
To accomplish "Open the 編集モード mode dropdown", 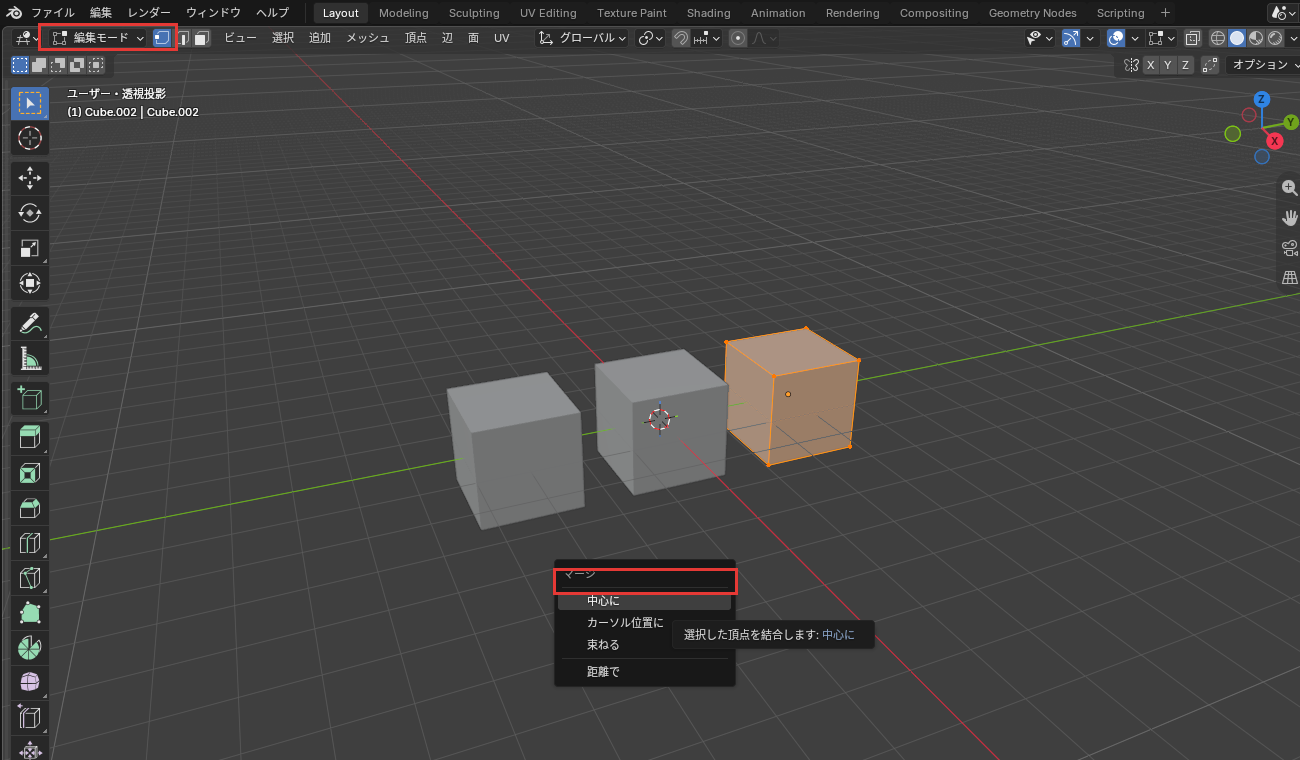I will [x=98, y=38].
